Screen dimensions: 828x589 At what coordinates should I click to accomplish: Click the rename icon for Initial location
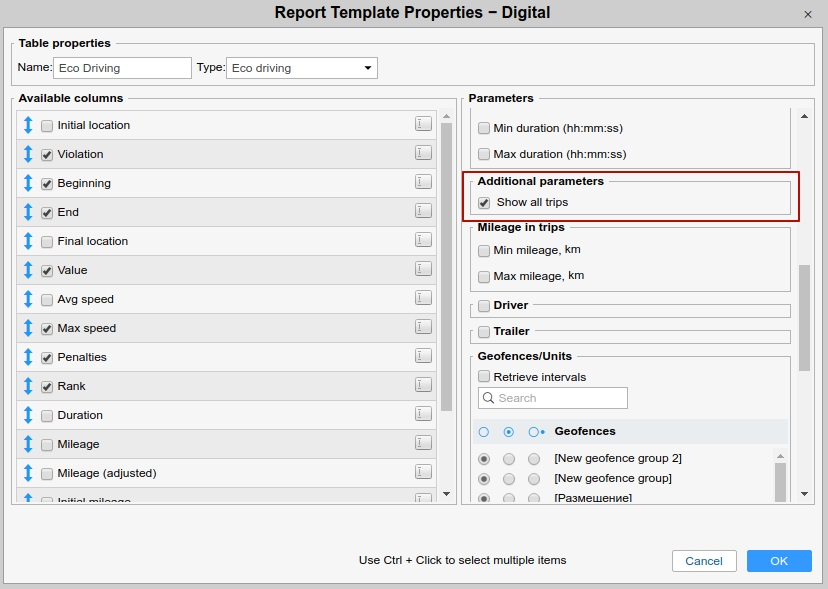424,124
